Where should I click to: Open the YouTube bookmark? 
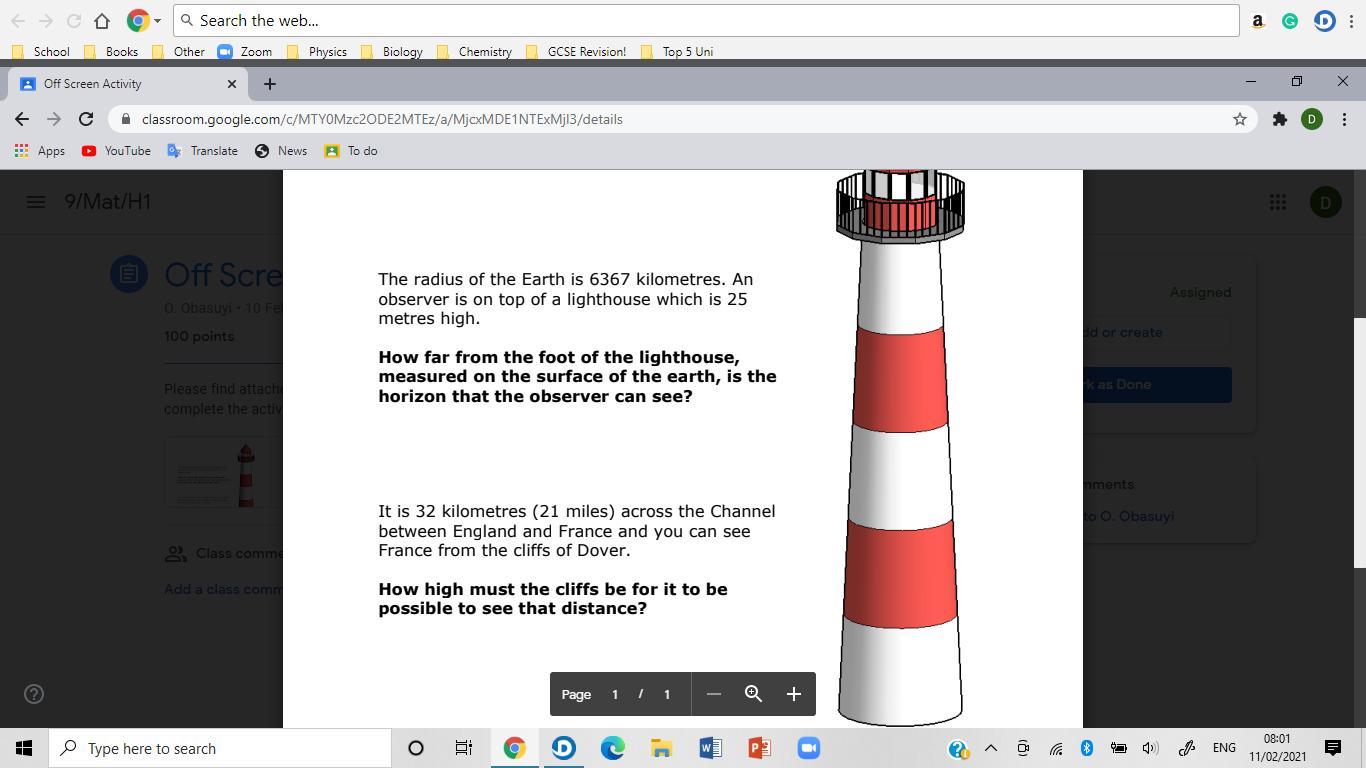(116, 151)
